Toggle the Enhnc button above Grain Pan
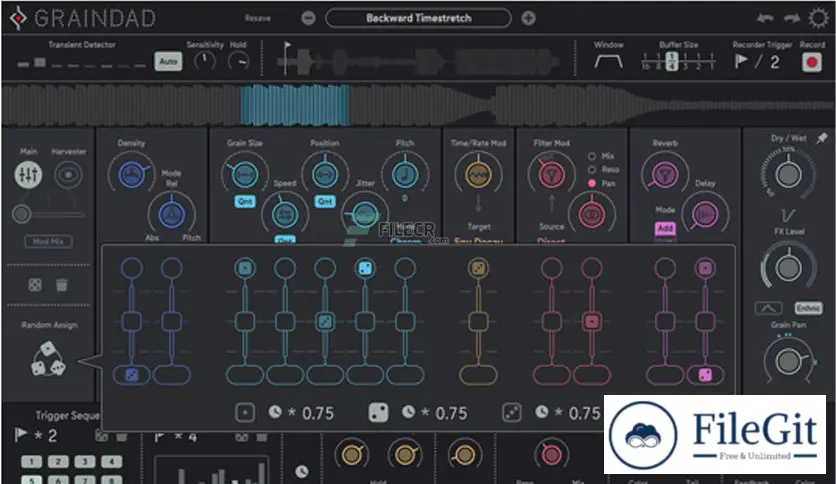Viewport: 836px width, 484px height. coord(808,308)
